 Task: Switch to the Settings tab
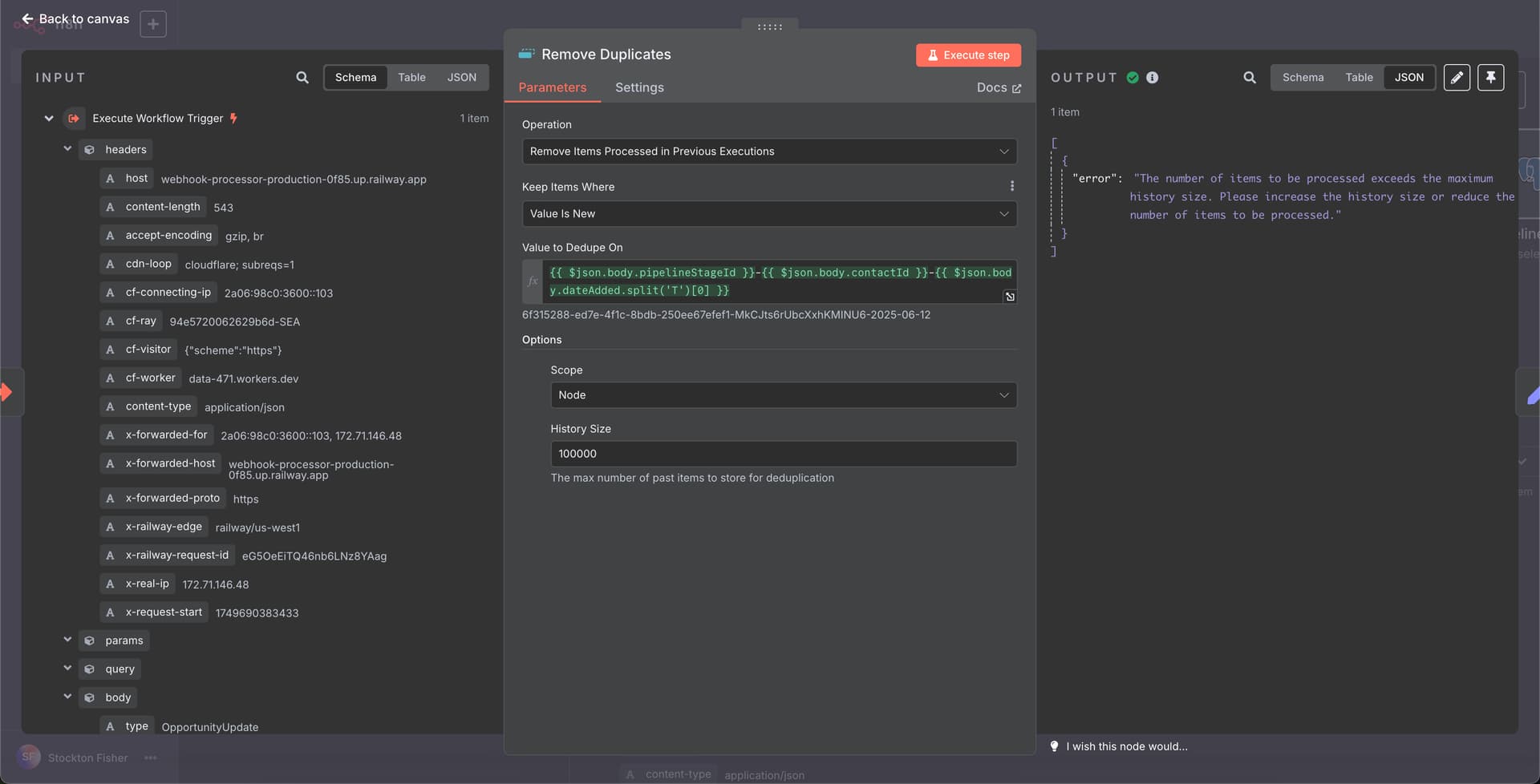(639, 87)
